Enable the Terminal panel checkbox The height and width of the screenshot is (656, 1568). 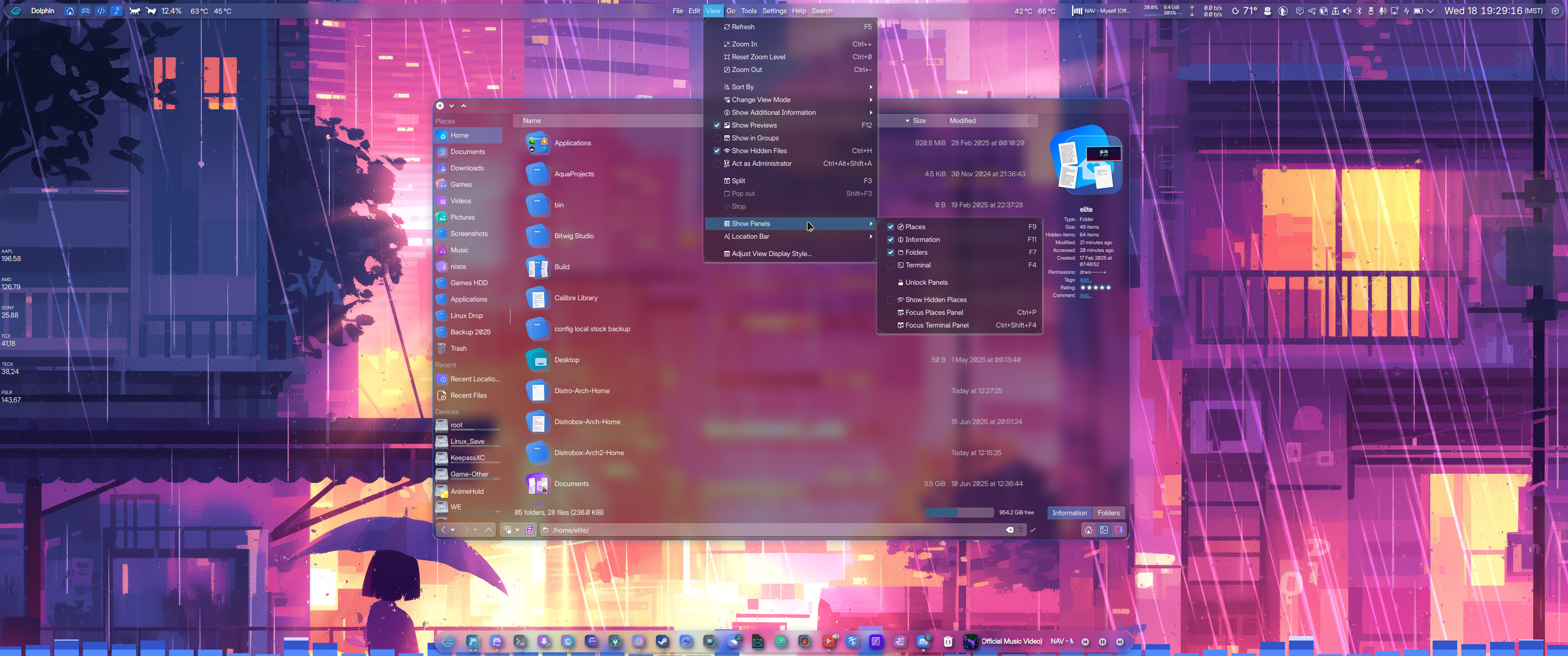click(891, 265)
